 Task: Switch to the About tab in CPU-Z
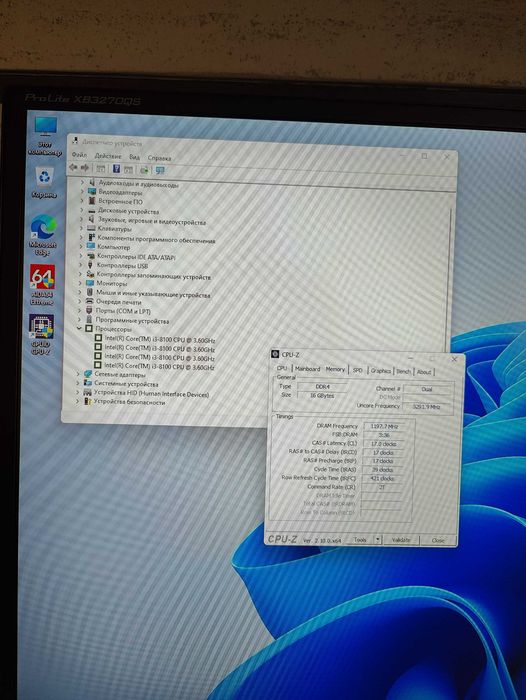[x=424, y=371]
